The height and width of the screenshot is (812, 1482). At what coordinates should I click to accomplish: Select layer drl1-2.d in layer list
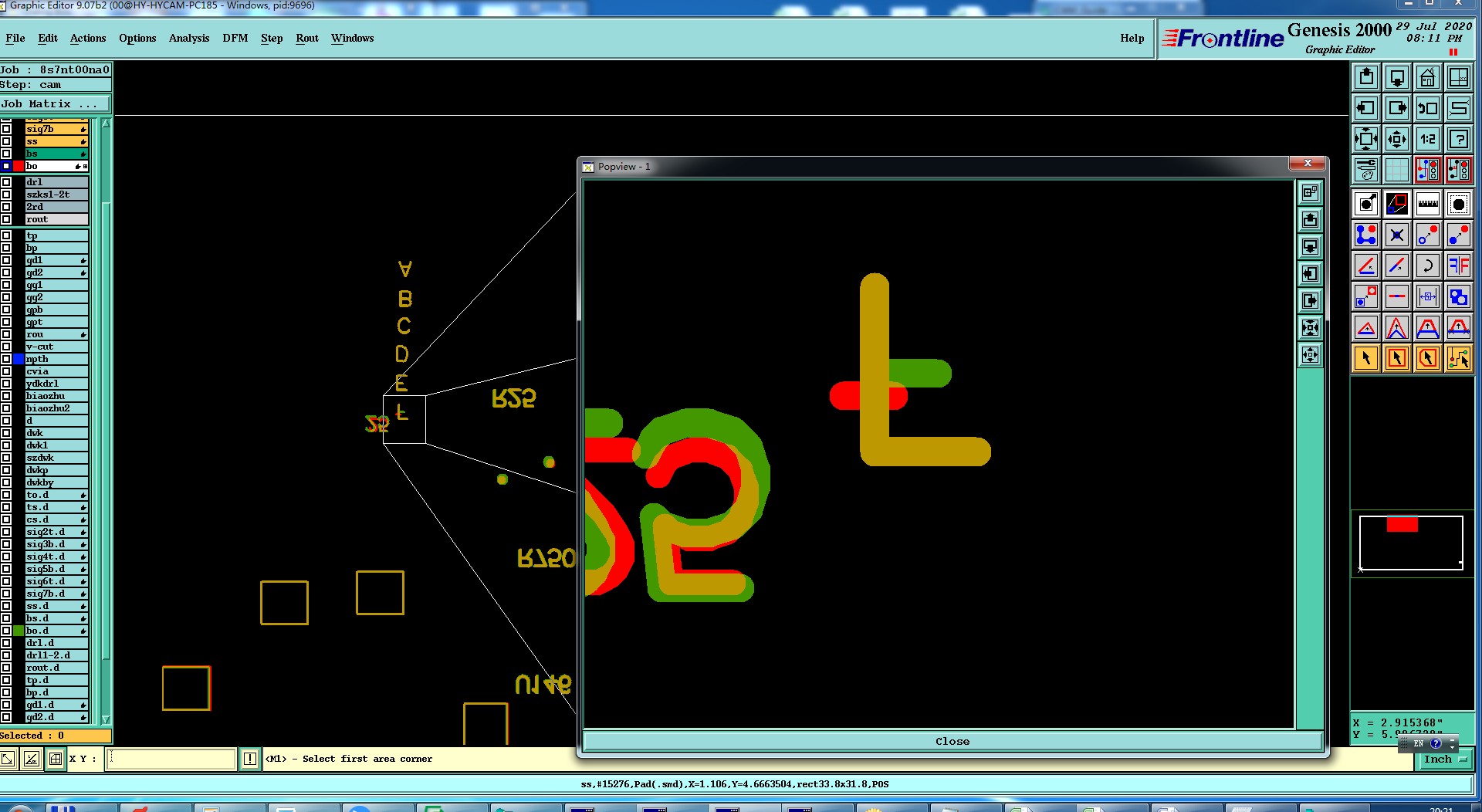tap(56, 655)
